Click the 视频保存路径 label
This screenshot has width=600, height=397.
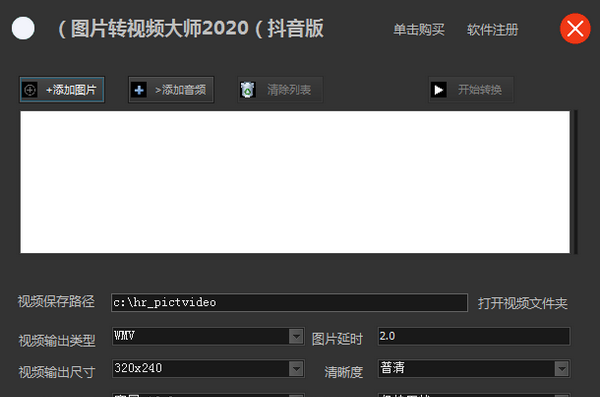(x=56, y=301)
